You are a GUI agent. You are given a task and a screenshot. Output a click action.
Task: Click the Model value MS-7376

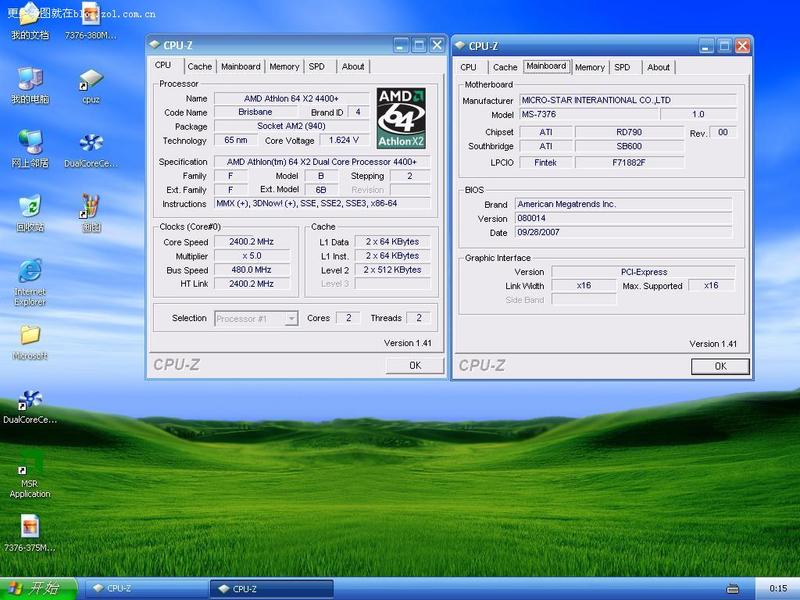point(589,114)
